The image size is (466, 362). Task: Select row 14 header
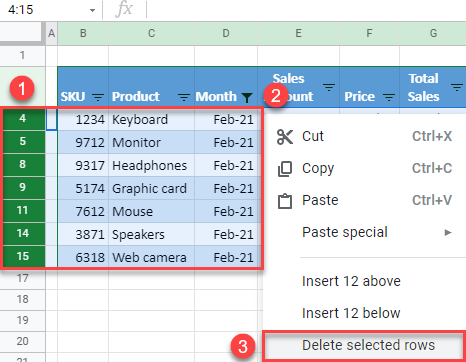(x=23, y=234)
